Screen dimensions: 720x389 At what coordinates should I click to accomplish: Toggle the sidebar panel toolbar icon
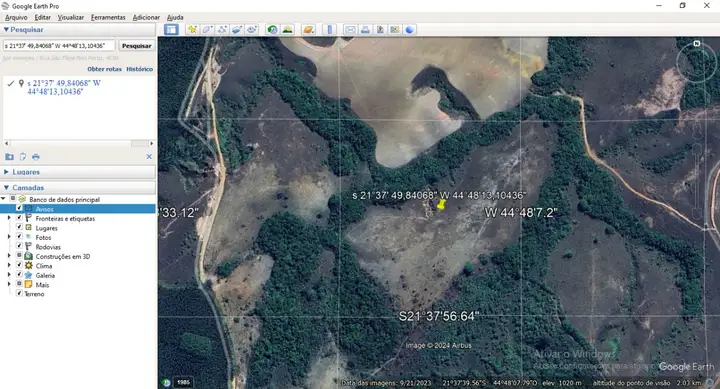click(x=171, y=29)
